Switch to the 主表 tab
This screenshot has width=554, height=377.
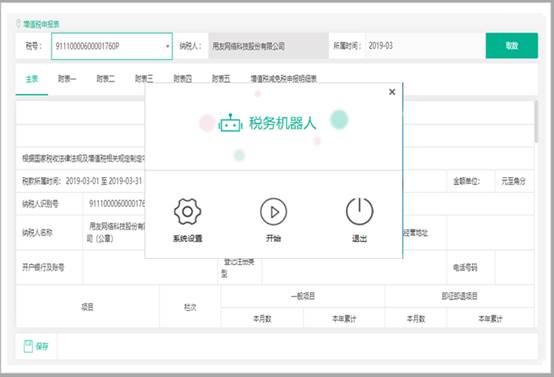pos(32,79)
